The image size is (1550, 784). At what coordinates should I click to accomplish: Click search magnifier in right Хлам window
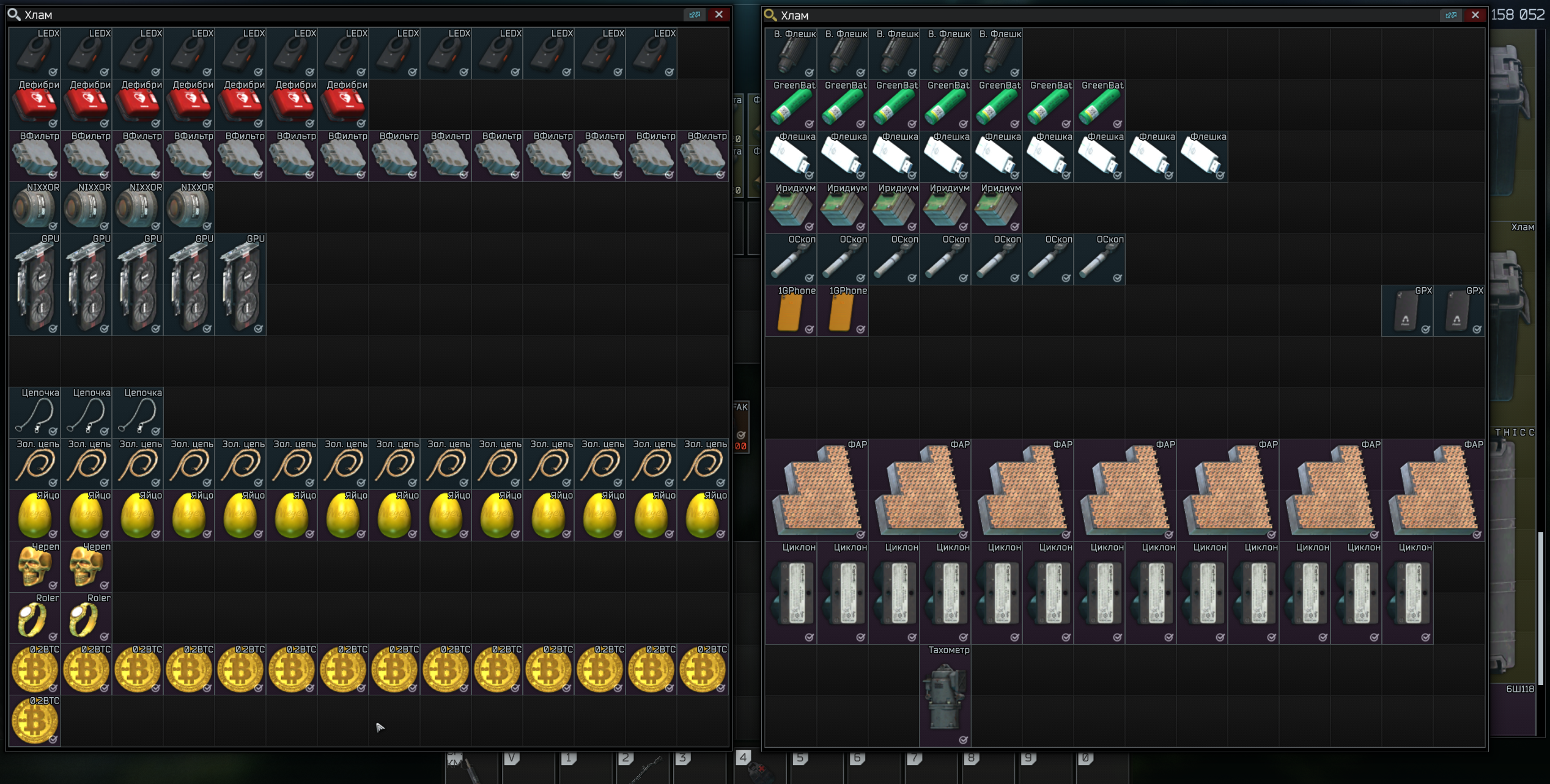coord(770,15)
